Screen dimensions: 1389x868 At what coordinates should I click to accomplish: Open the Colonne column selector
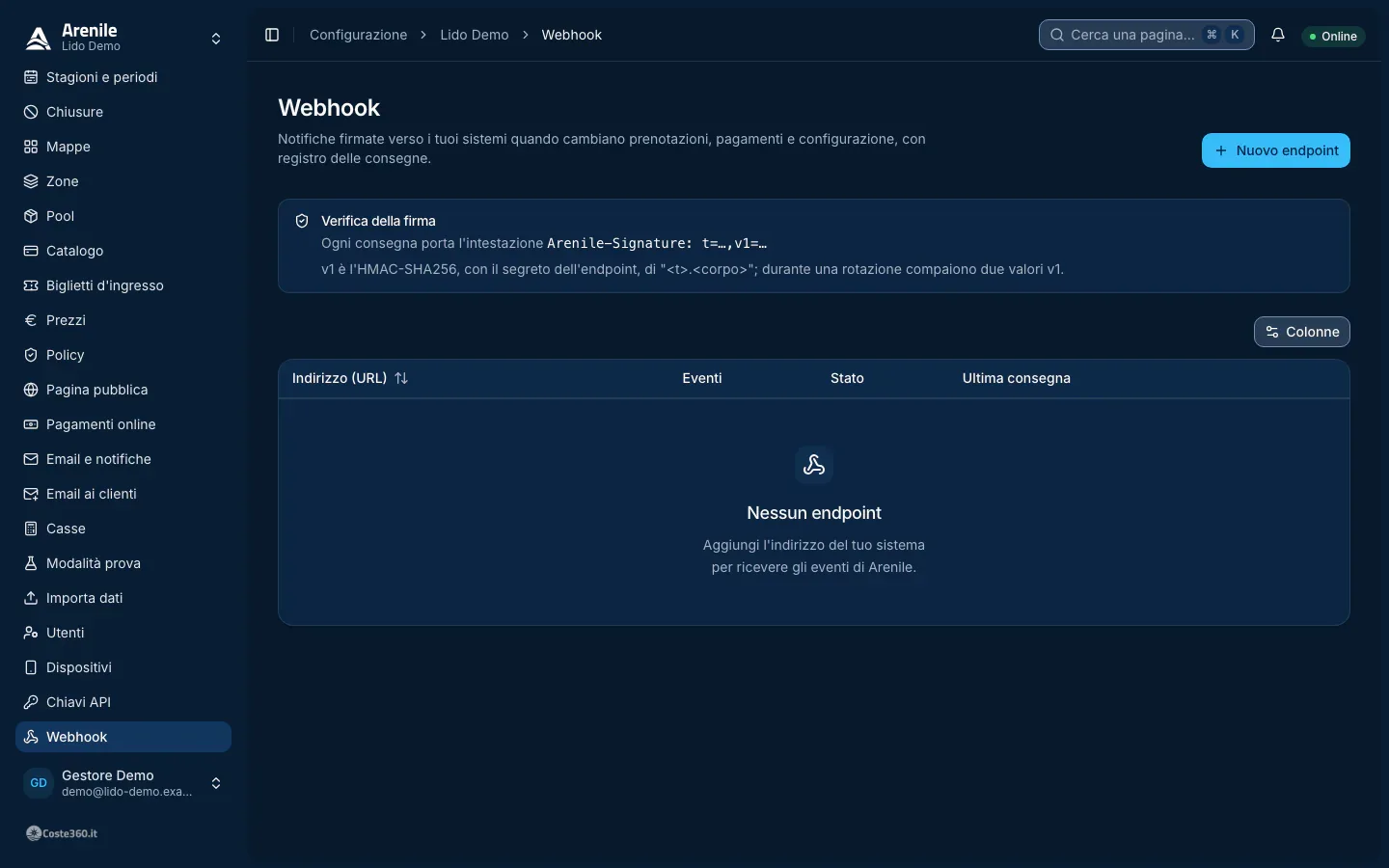(1302, 332)
